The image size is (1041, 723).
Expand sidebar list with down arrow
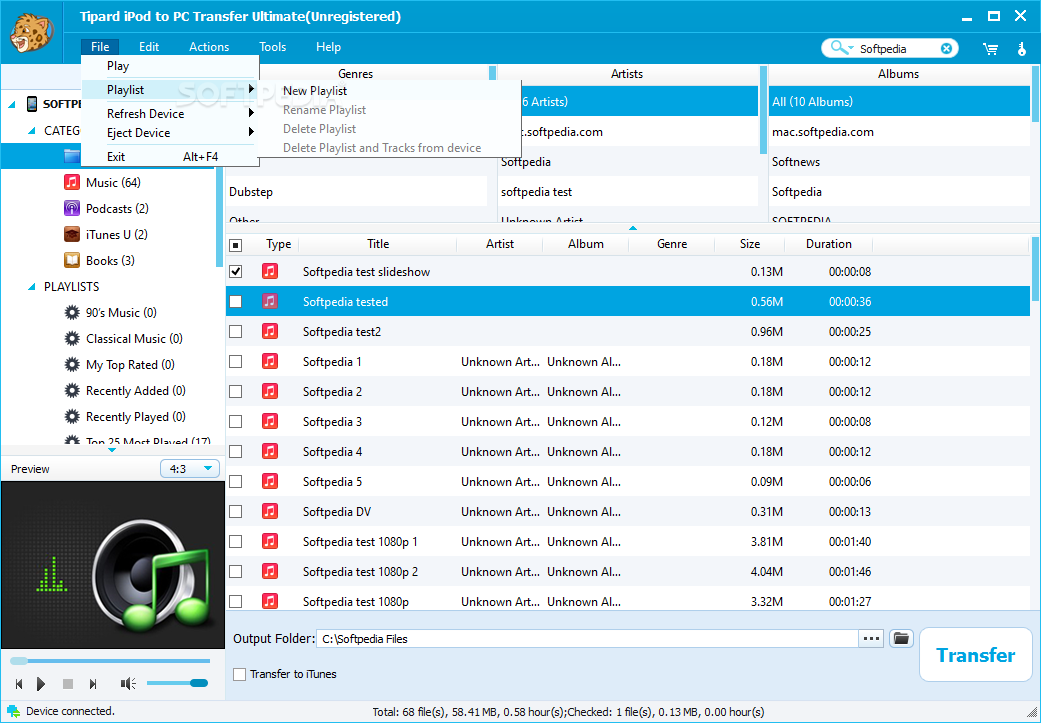click(x=112, y=450)
